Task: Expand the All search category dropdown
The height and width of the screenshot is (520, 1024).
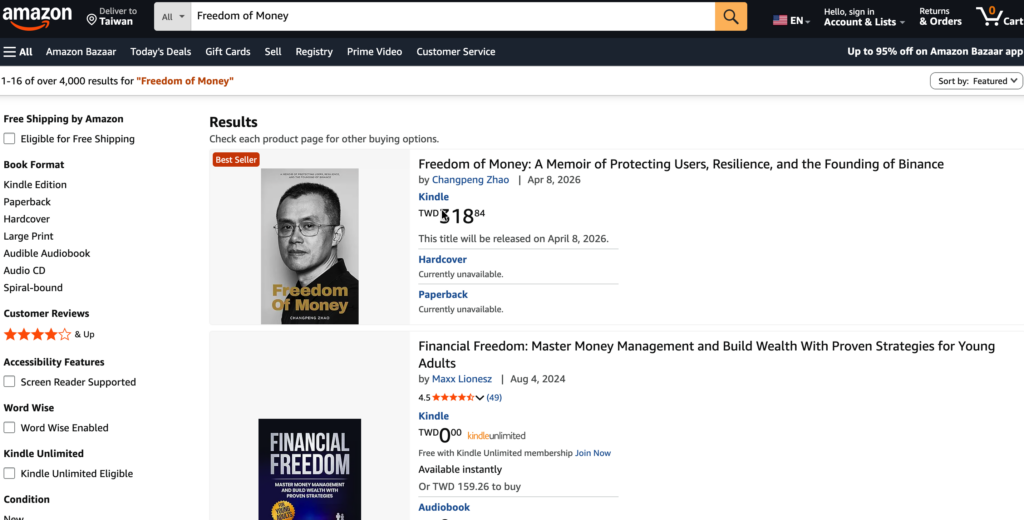Action: [x=172, y=16]
